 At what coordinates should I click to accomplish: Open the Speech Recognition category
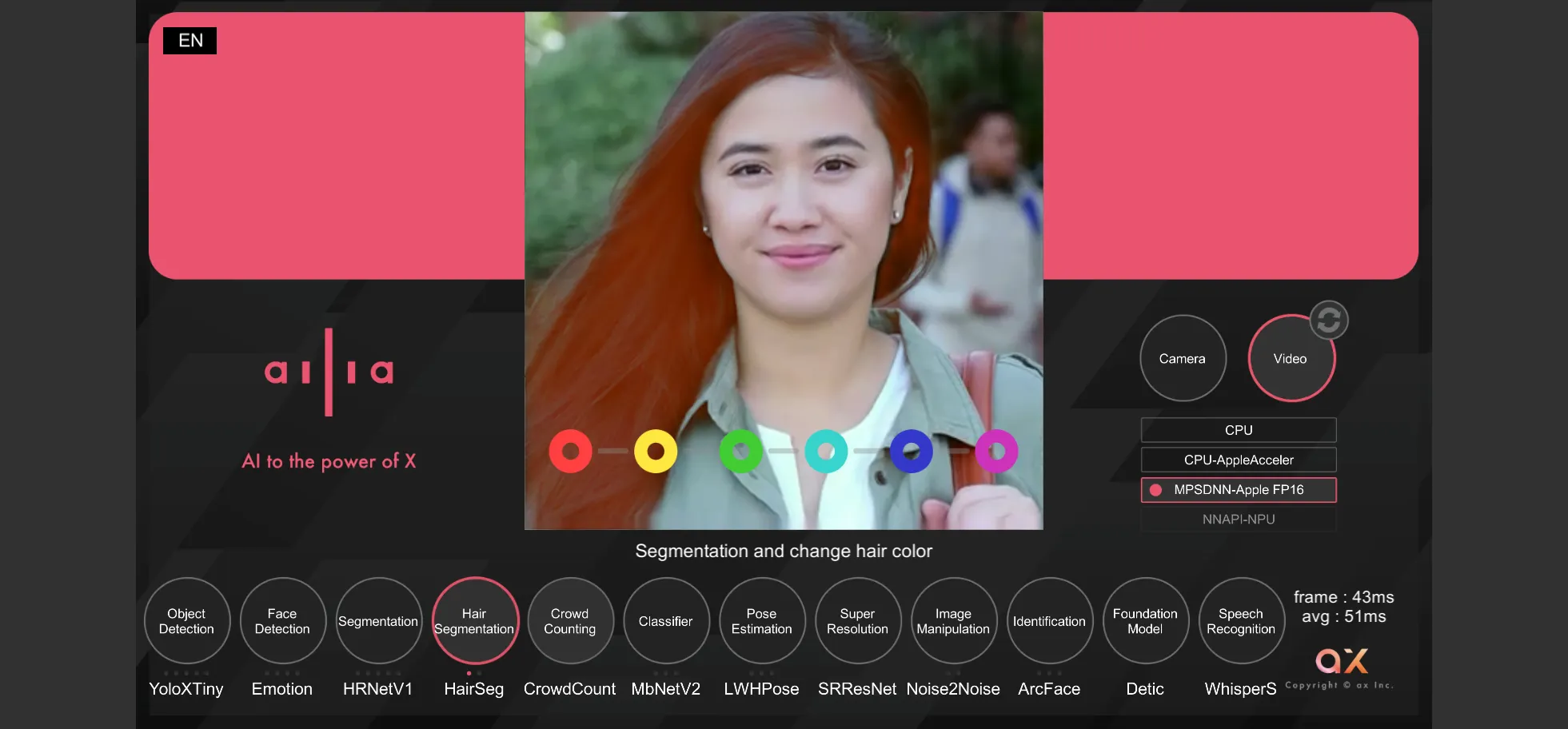1241,621
